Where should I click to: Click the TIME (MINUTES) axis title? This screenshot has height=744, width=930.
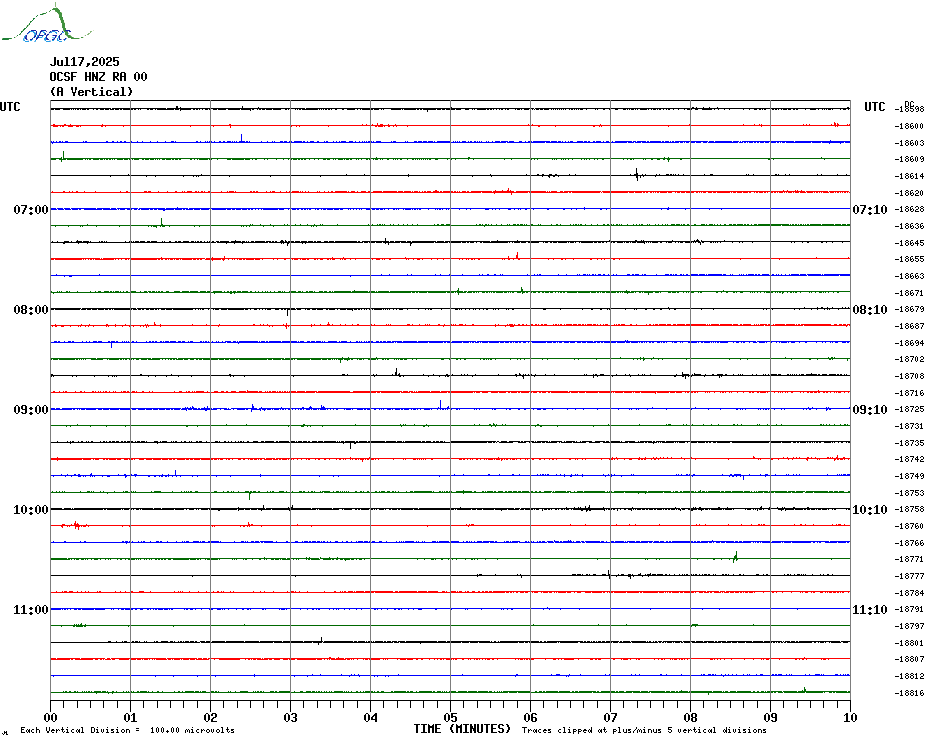(x=462, y=729)
